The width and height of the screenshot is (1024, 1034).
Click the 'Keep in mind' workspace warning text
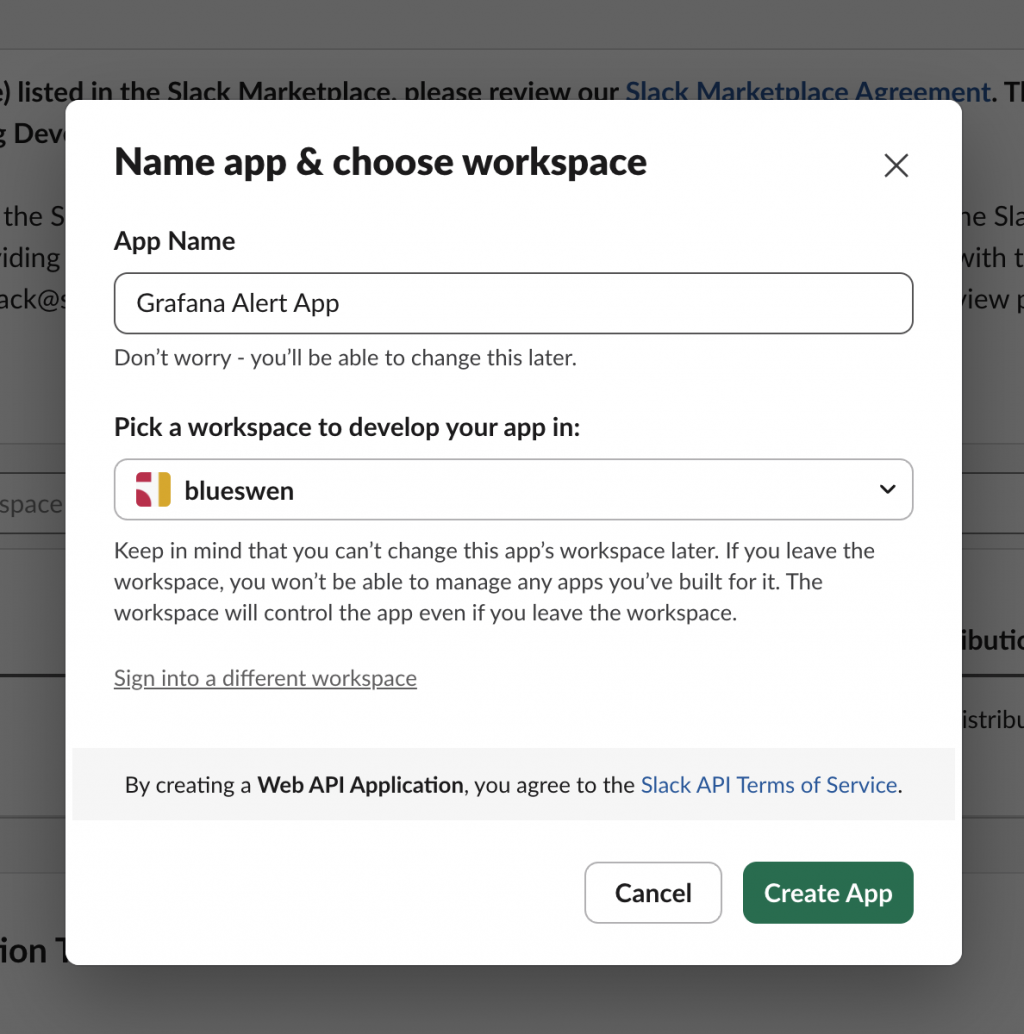coord(495,582)
